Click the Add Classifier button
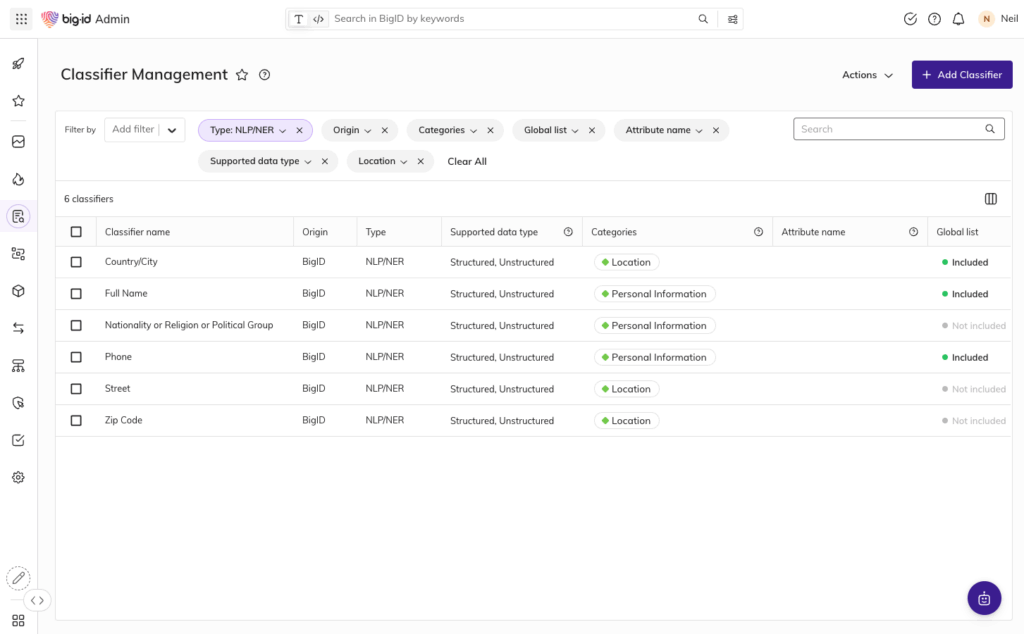This screenshot has width=1024, height=634. 961,75
